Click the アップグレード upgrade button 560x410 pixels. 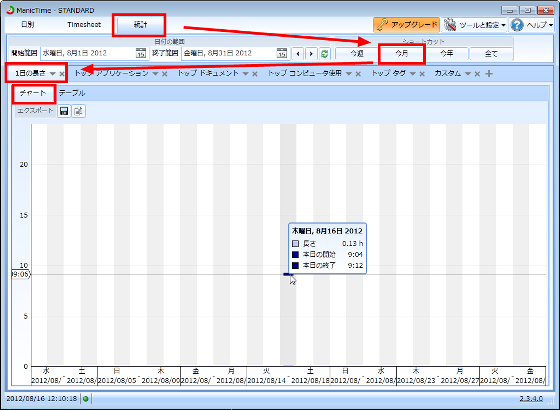pyautogui.click(x=407, y=25)
